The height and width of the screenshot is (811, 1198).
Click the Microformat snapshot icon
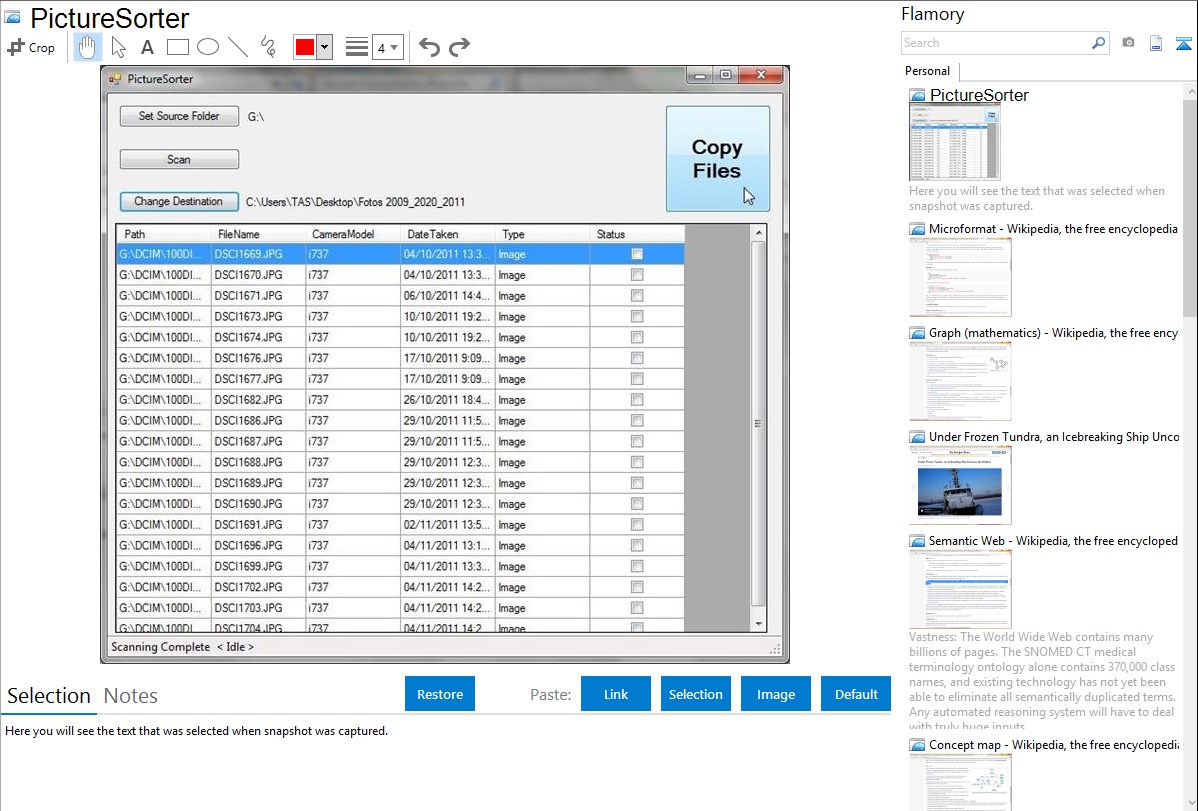click(917, 229)
